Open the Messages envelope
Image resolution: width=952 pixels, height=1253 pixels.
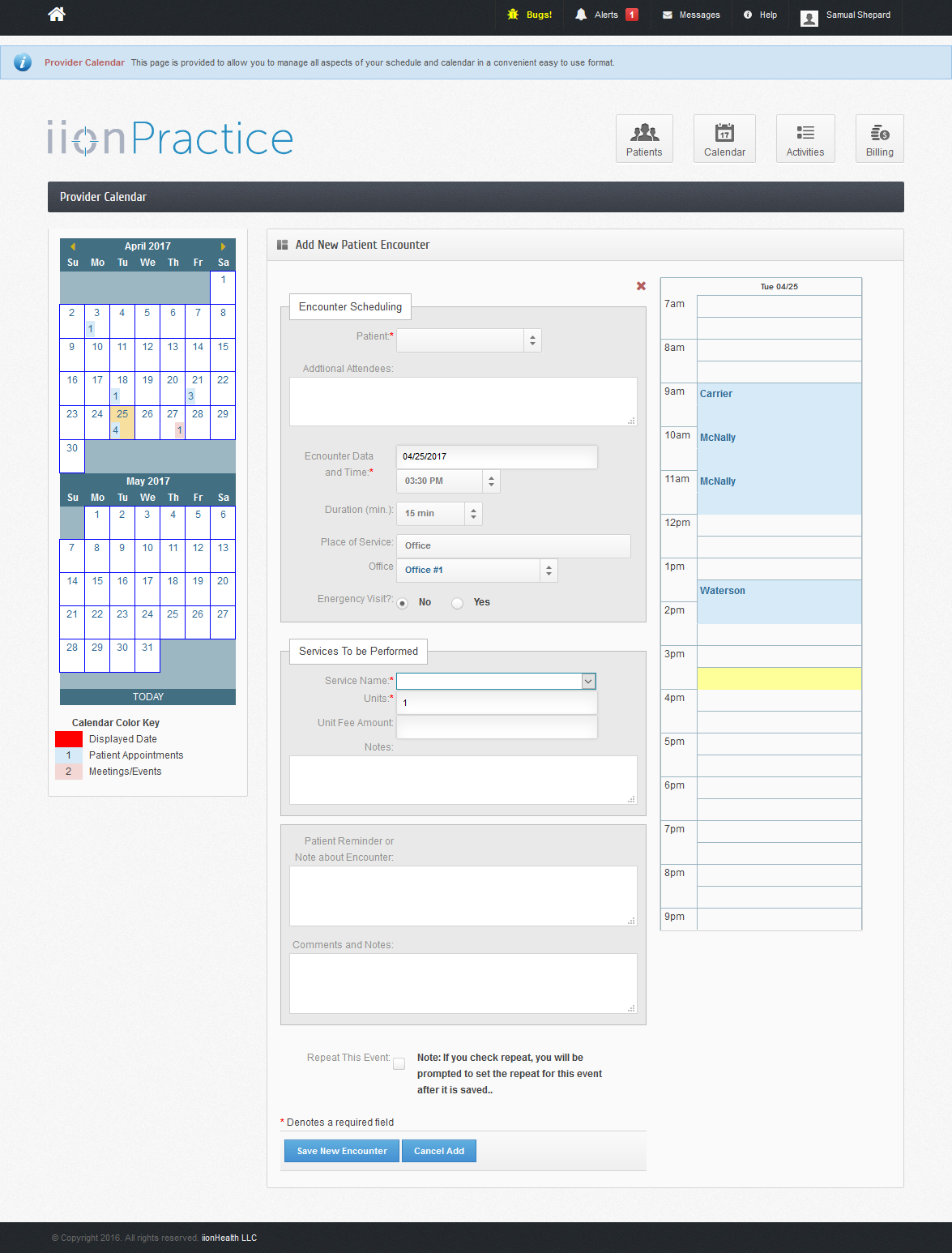click(x=668, y=15)
